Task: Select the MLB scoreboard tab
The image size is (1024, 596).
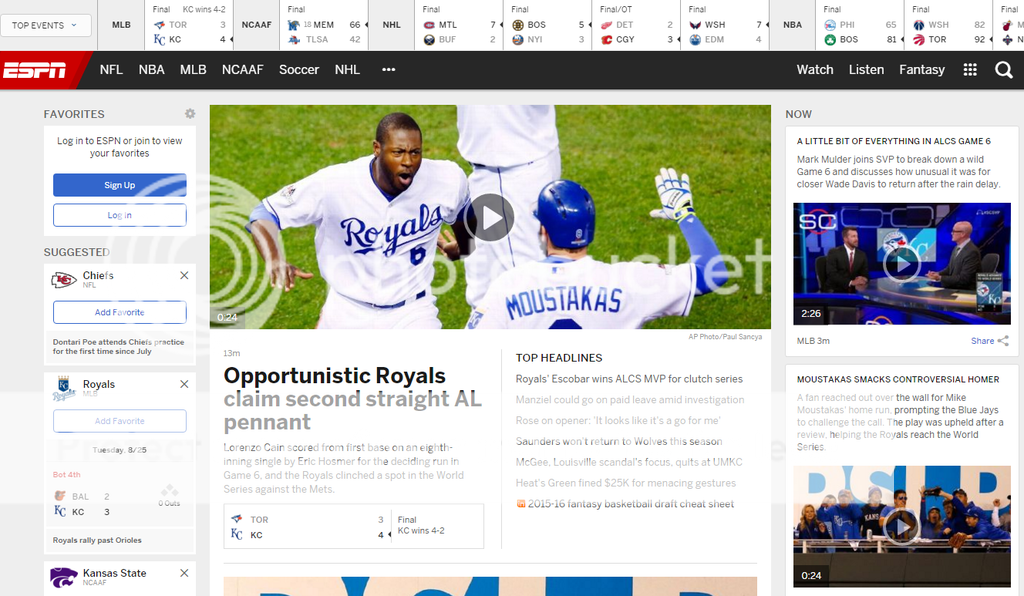Action: coord(121,25)
